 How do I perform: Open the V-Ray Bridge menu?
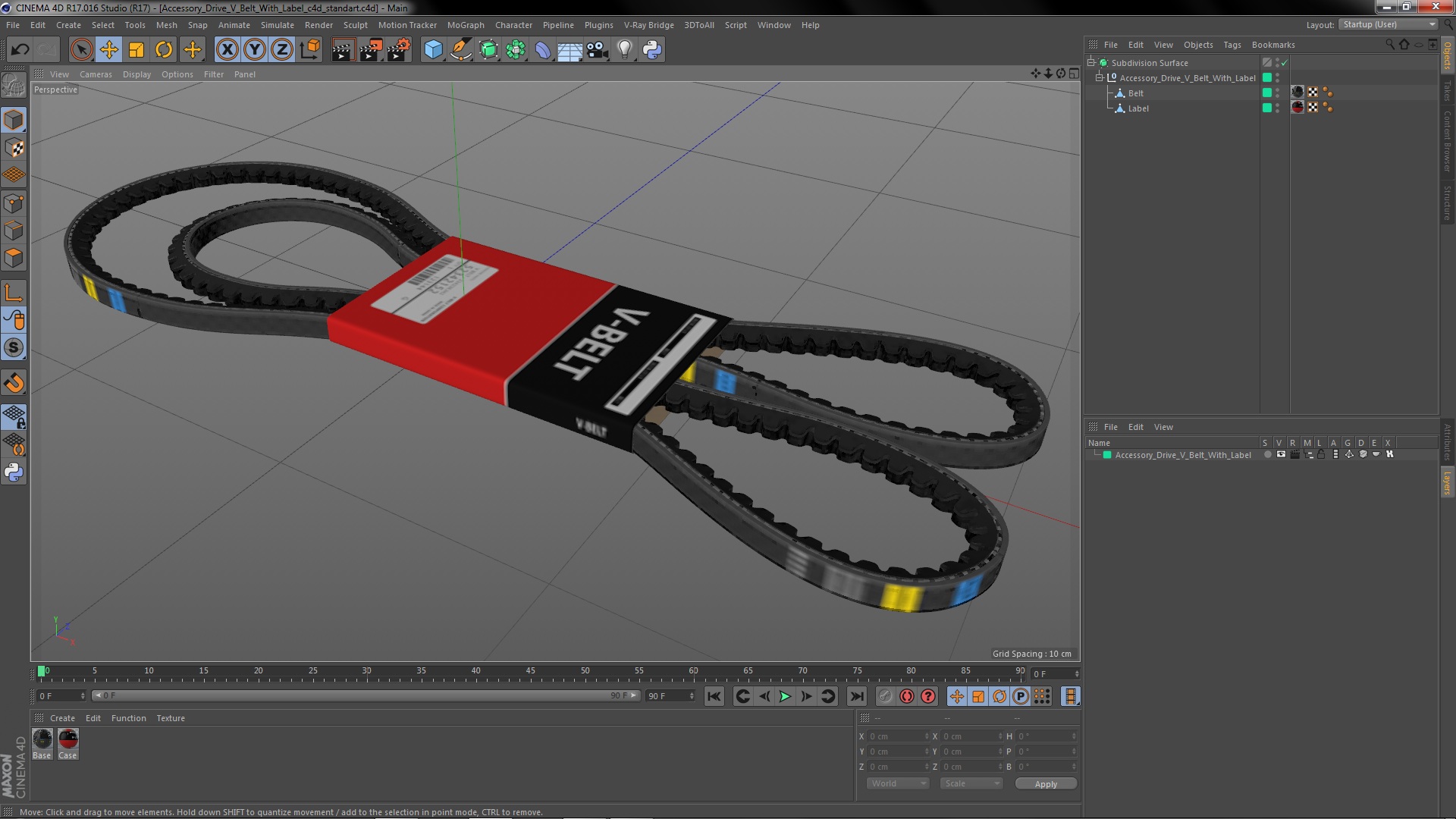coord(648,25)
